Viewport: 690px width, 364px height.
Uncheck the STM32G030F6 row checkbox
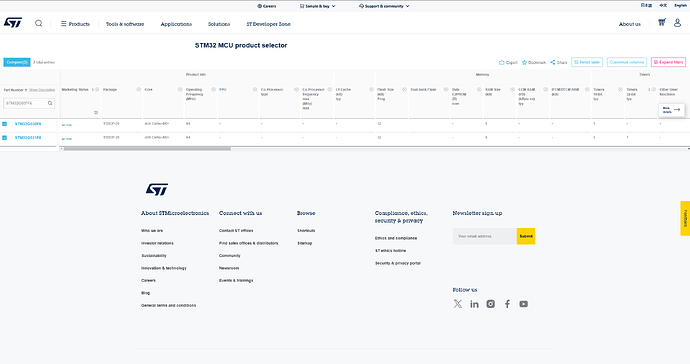pyautogui.click(x=4, y=124)
